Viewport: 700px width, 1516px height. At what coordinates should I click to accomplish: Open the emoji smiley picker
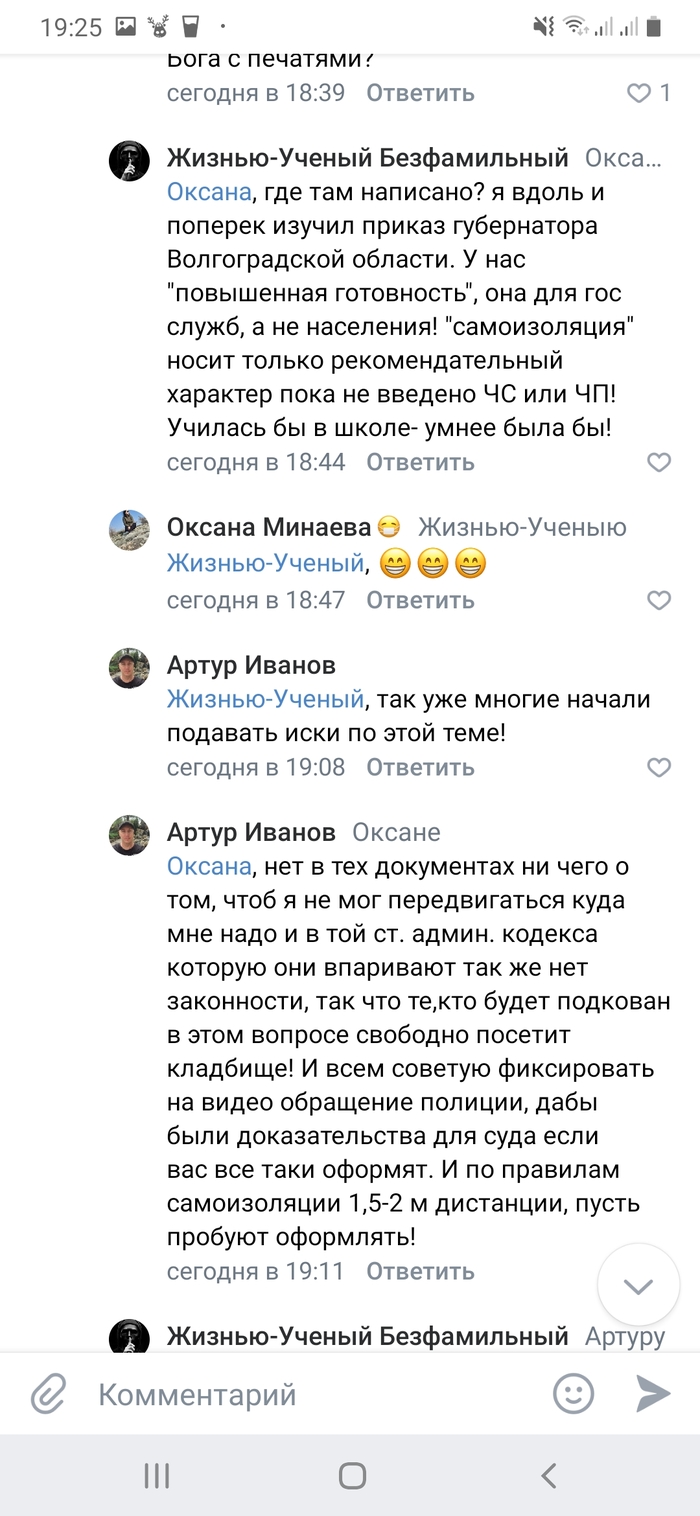574,1393
